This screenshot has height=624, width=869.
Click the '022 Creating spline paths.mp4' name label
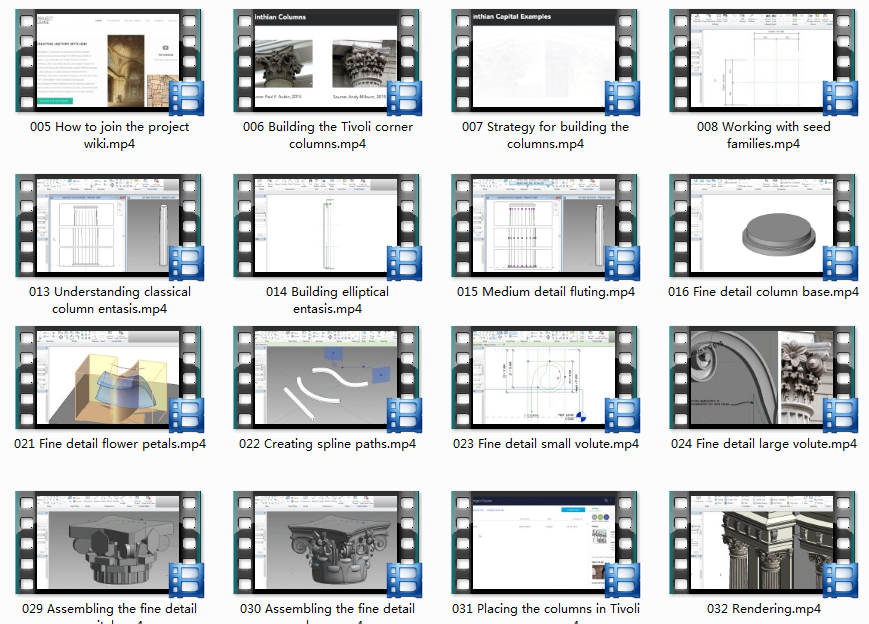point(327,444)
